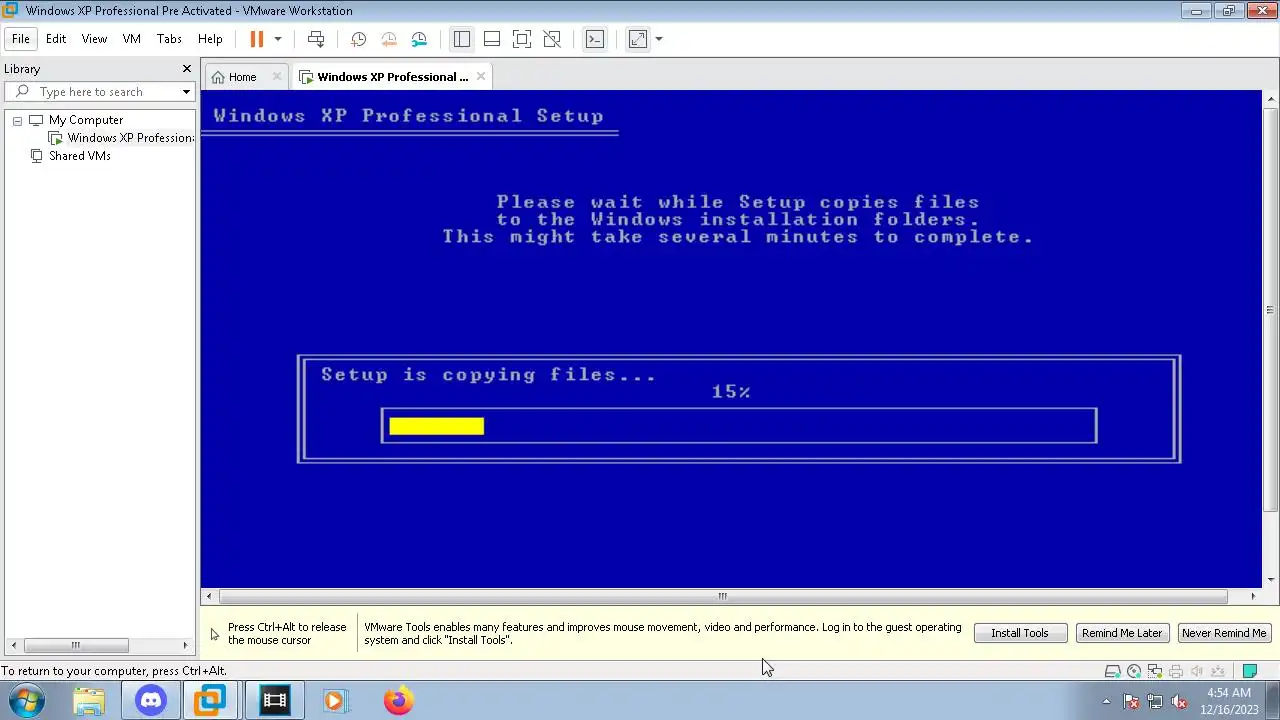Click the library panel horizontal scrollbar
This screenshot has height=720, width=1280.
tap(75, 645)
